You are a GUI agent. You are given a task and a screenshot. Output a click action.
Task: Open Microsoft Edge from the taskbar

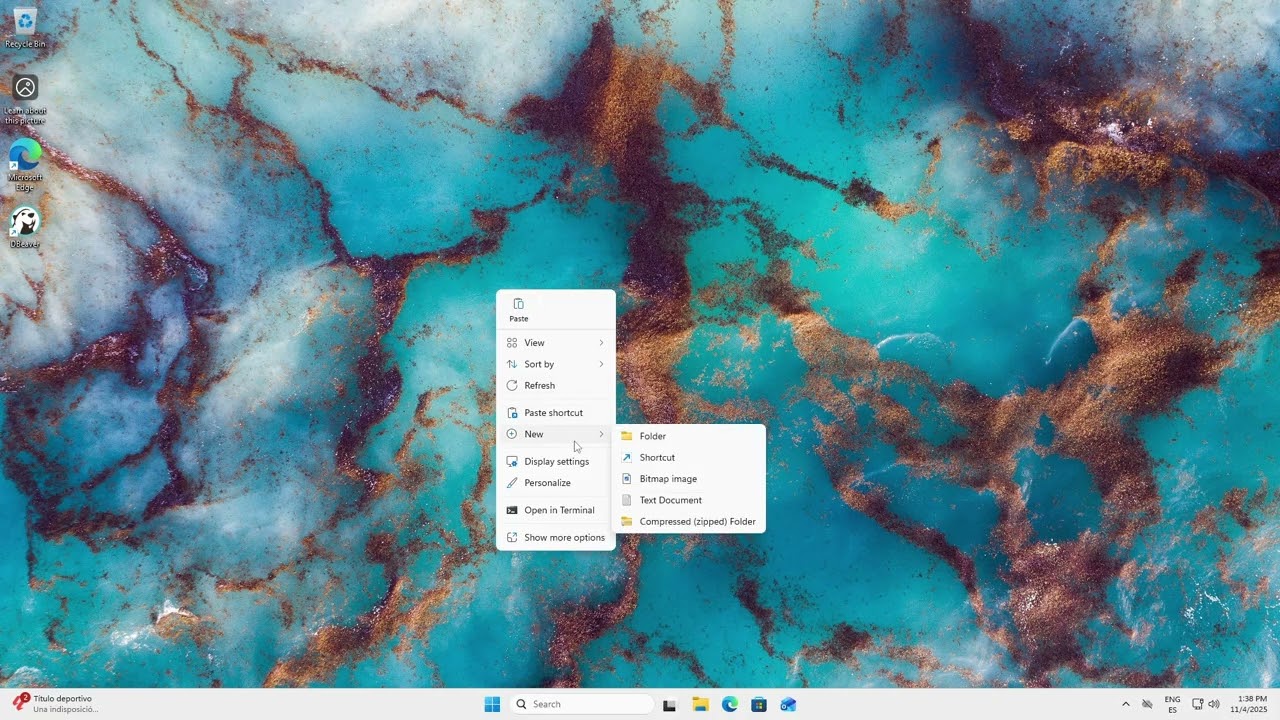pyautogui.click(x=730, y=704)
